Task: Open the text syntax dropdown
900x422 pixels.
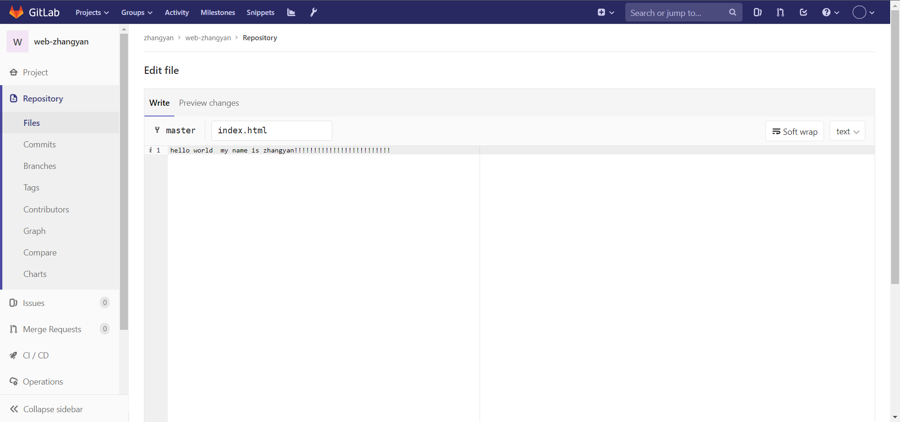Action: (847, 131)
